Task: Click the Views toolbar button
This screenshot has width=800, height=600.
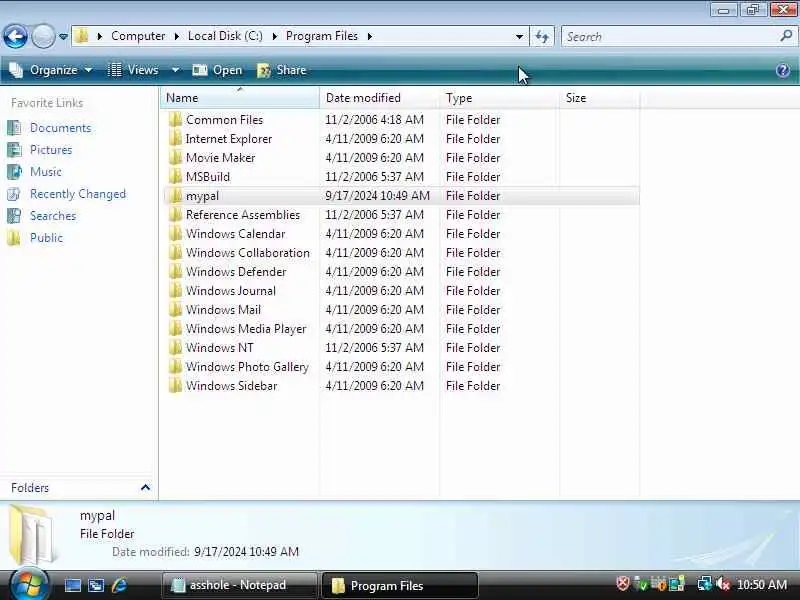Action: [133, 70]
